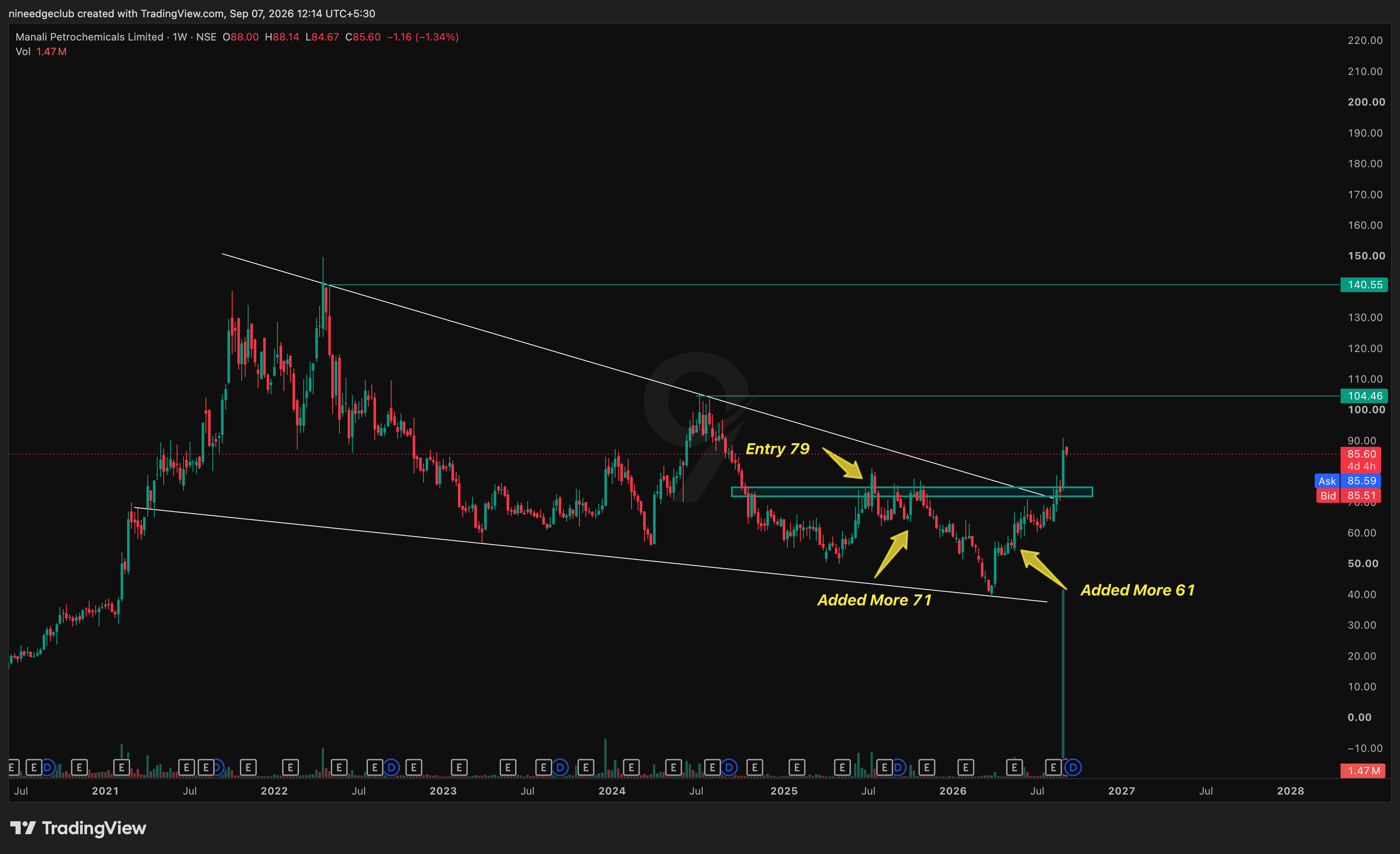Open the 2026 dividend marker
Image resolution: width=1400 pixels, height=854 pixels.
point(1073,768)
